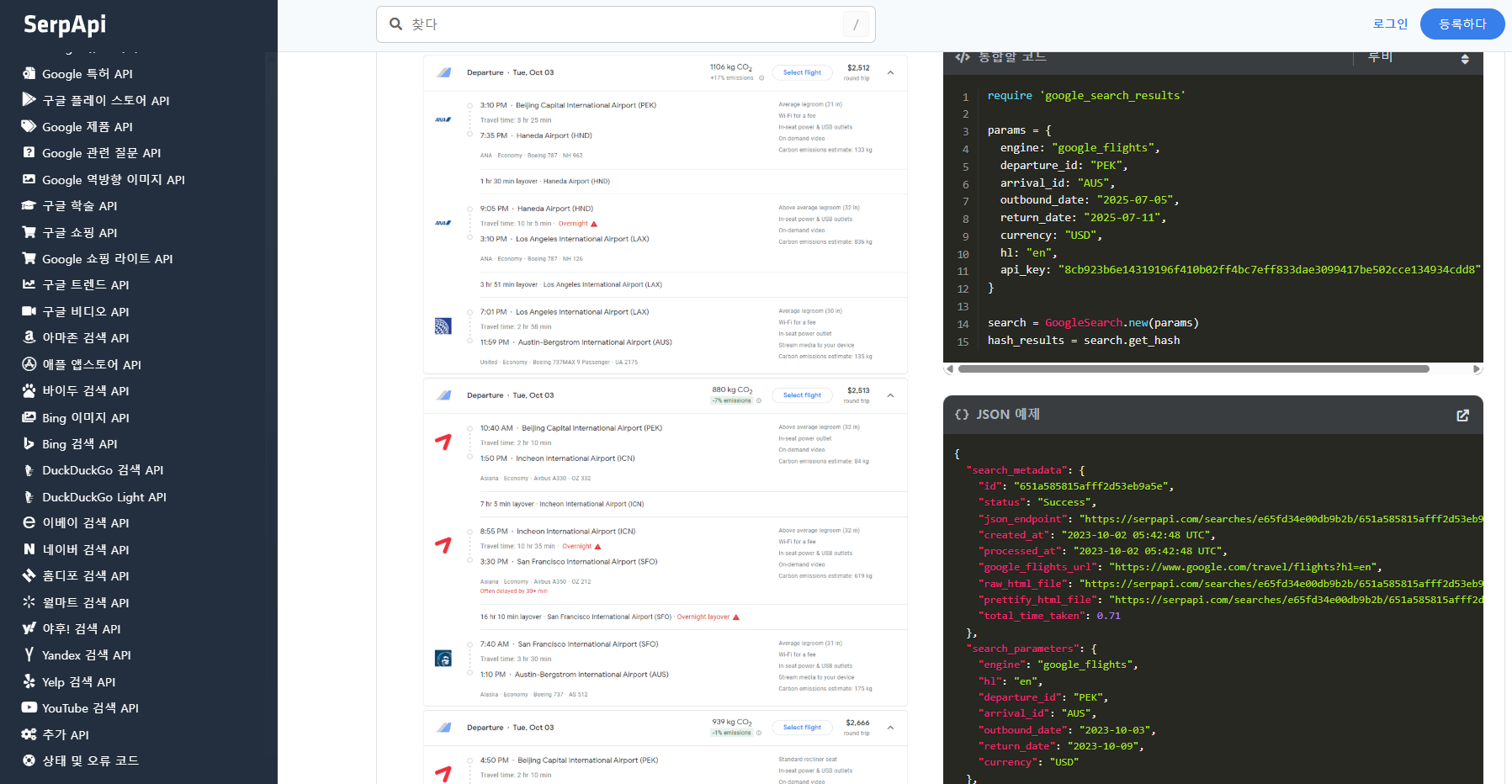Click the "Often delayed by 30+ min" note
The width and height of the screenshot is (1512, 784).
[513, 591]
